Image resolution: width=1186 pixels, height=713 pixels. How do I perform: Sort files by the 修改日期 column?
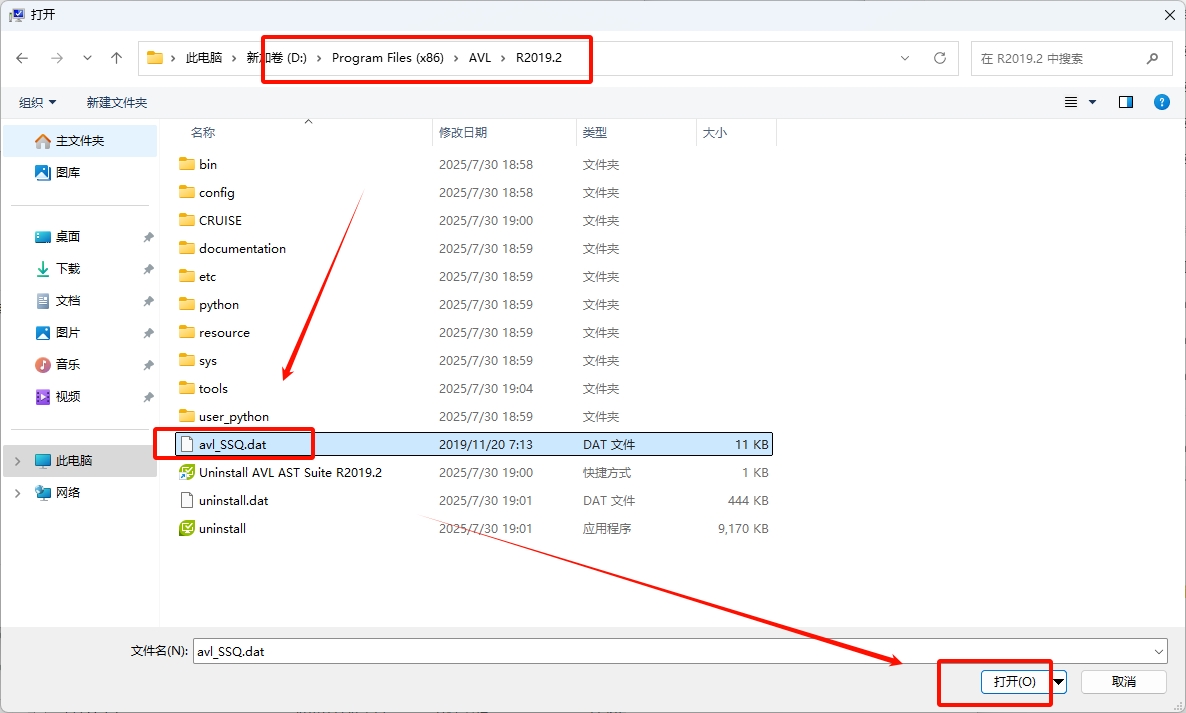(x=463, y=132)
